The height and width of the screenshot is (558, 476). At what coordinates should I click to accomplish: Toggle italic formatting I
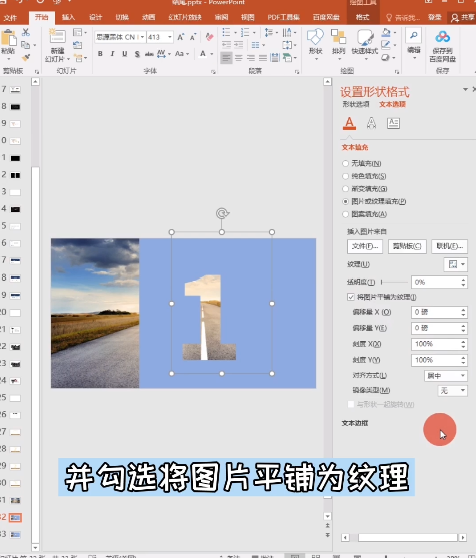click(x=112, y=54)
